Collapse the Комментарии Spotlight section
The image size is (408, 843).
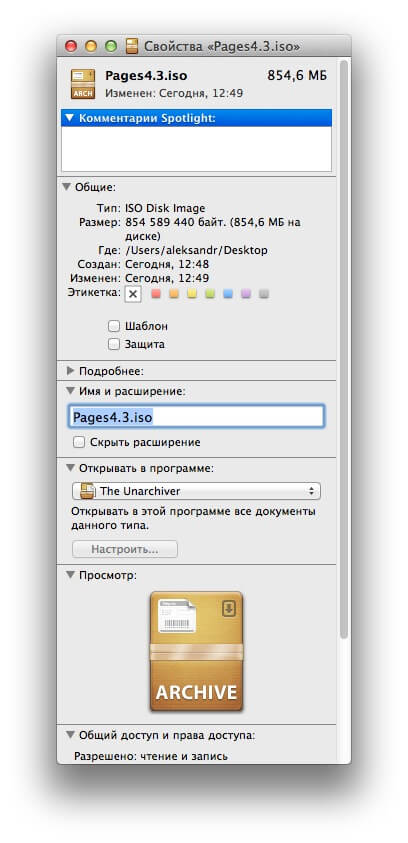click(68, 118)
